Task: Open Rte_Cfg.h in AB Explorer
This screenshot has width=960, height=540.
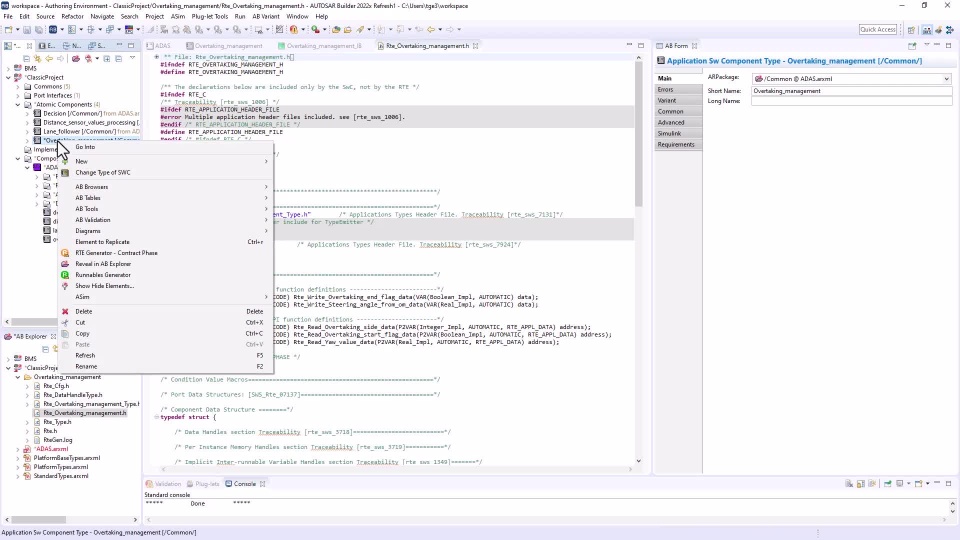Action: 57,386
